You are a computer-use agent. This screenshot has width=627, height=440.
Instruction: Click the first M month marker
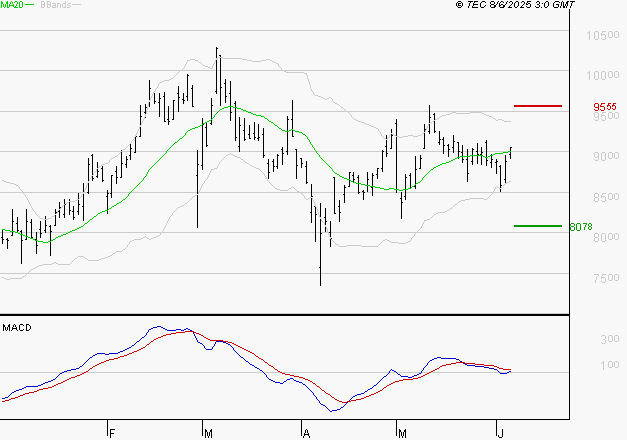tap(208, 433)
